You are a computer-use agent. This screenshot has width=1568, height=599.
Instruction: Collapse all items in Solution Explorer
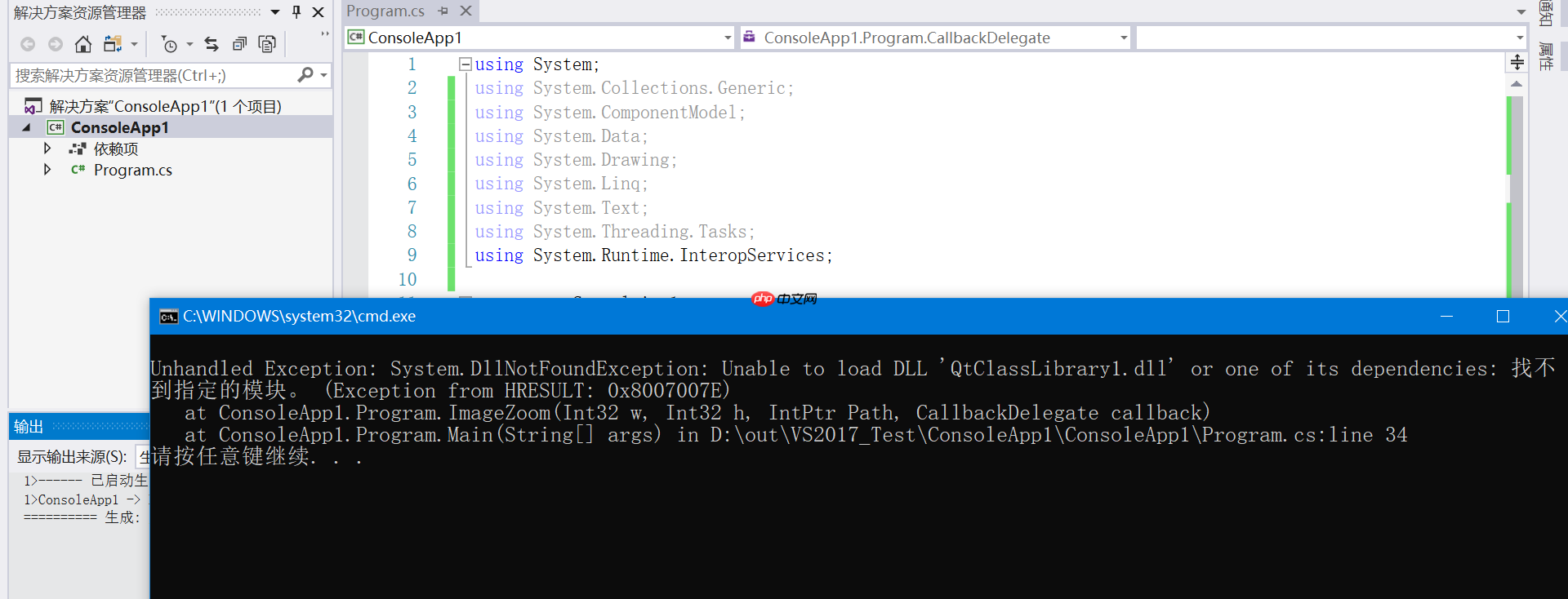(x=239, y=44)
